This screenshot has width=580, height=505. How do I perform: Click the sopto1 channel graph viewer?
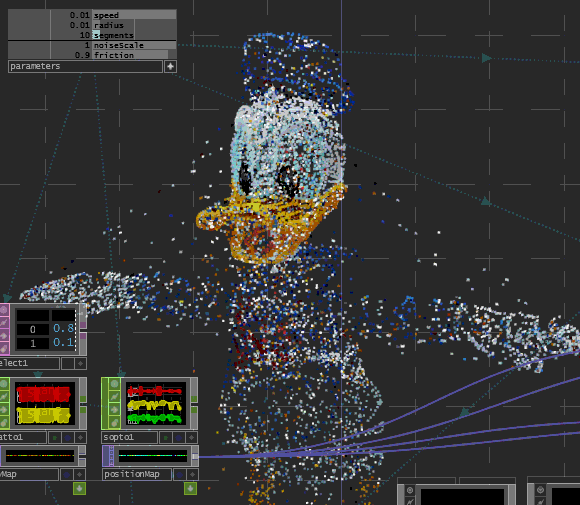155,404
